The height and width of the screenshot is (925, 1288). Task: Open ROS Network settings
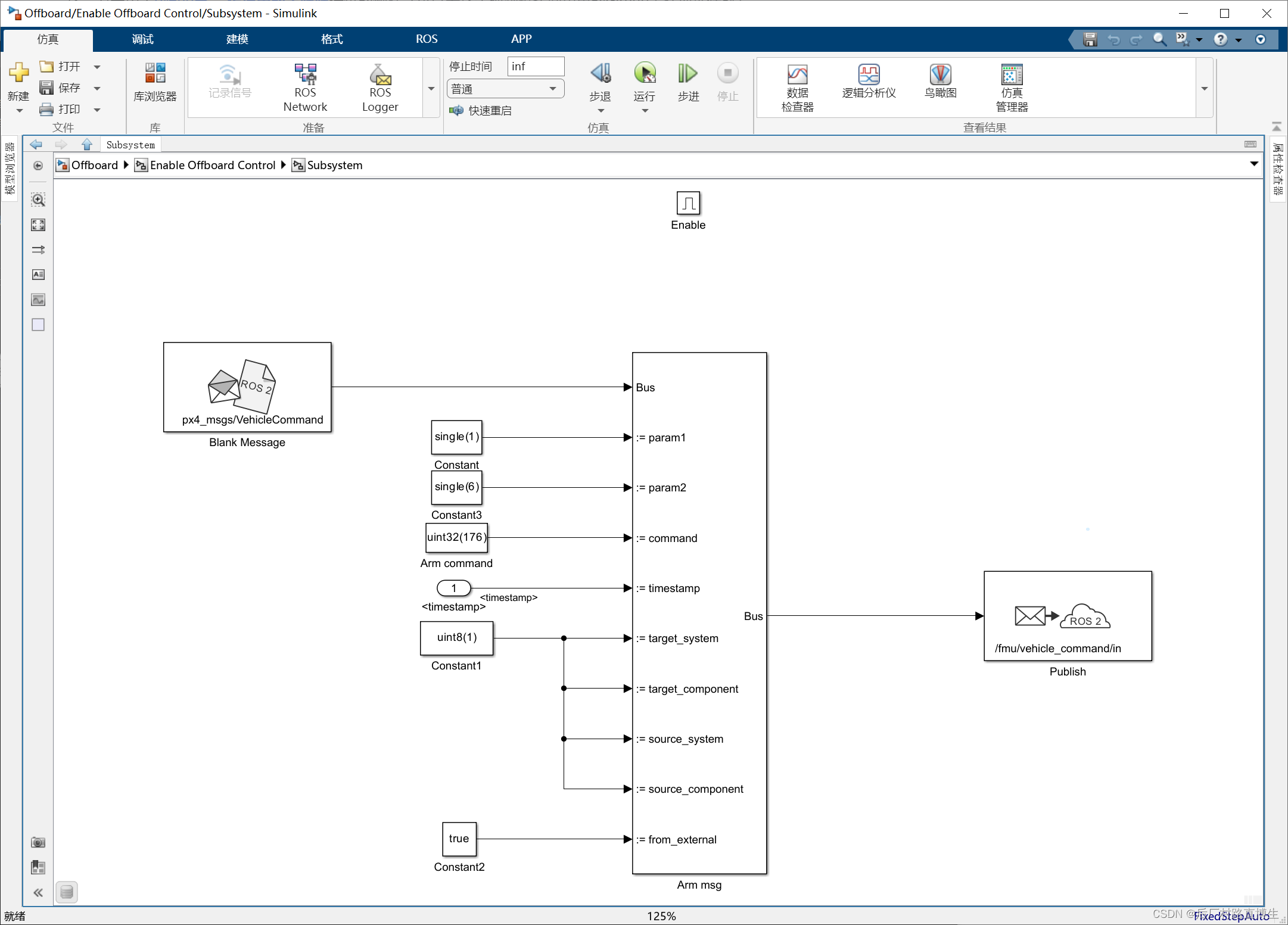coord(305,88)
